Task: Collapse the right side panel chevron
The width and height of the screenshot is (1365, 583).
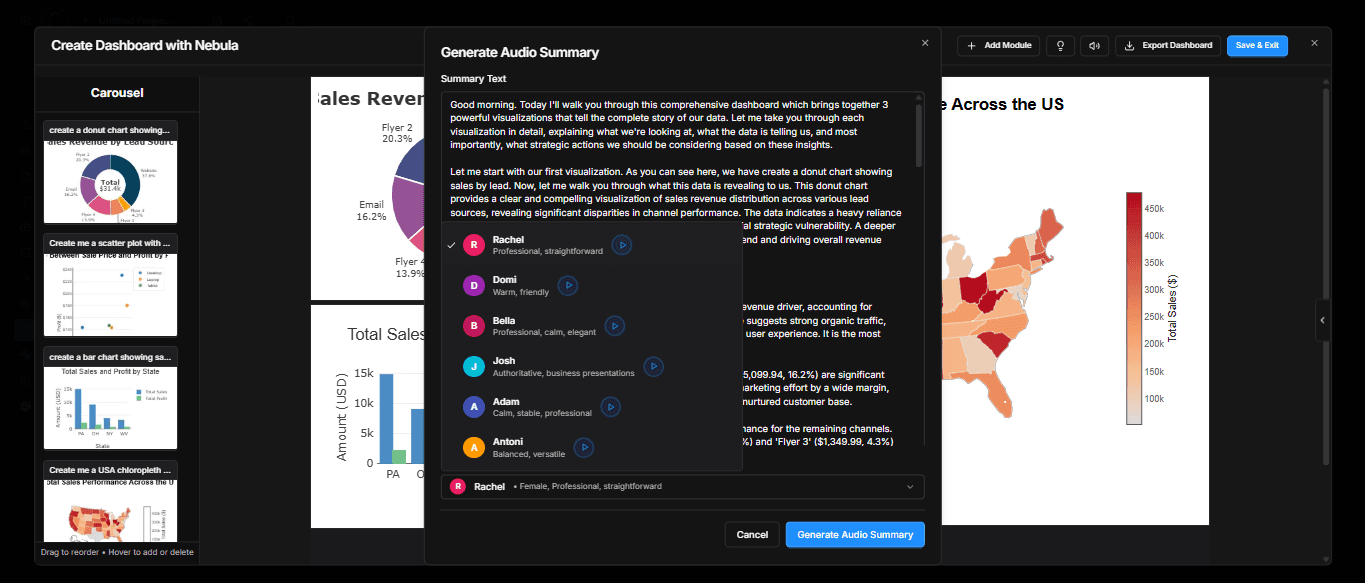Action: [1322, 320]
